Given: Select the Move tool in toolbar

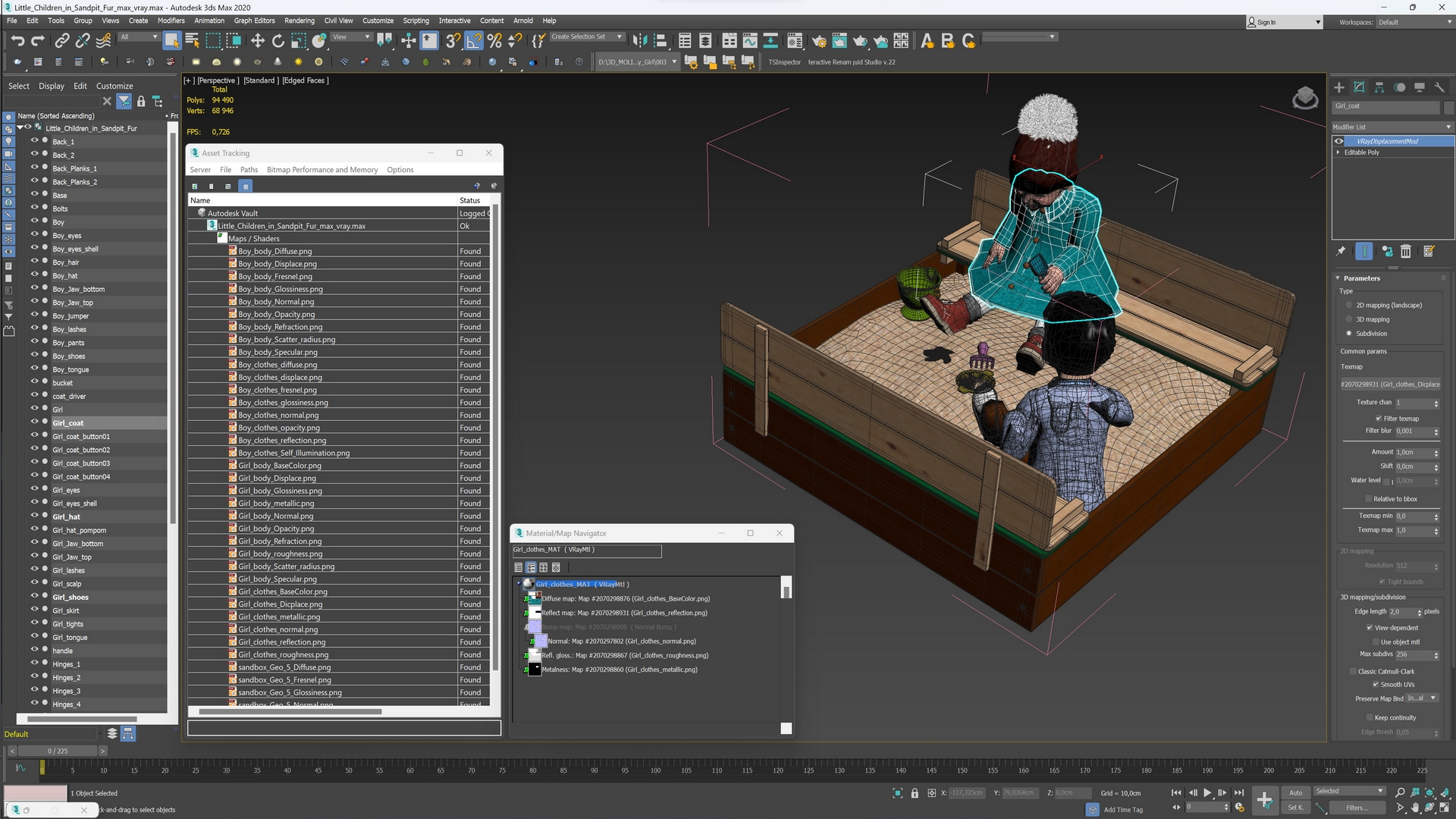Looking at the screenshot, I should click(x=257, y=40).
